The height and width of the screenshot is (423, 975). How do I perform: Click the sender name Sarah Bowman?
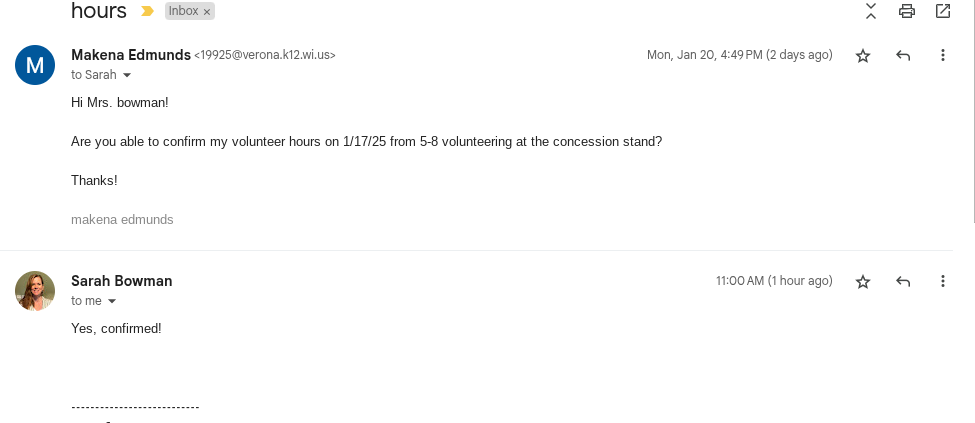(x=122, y=281)
